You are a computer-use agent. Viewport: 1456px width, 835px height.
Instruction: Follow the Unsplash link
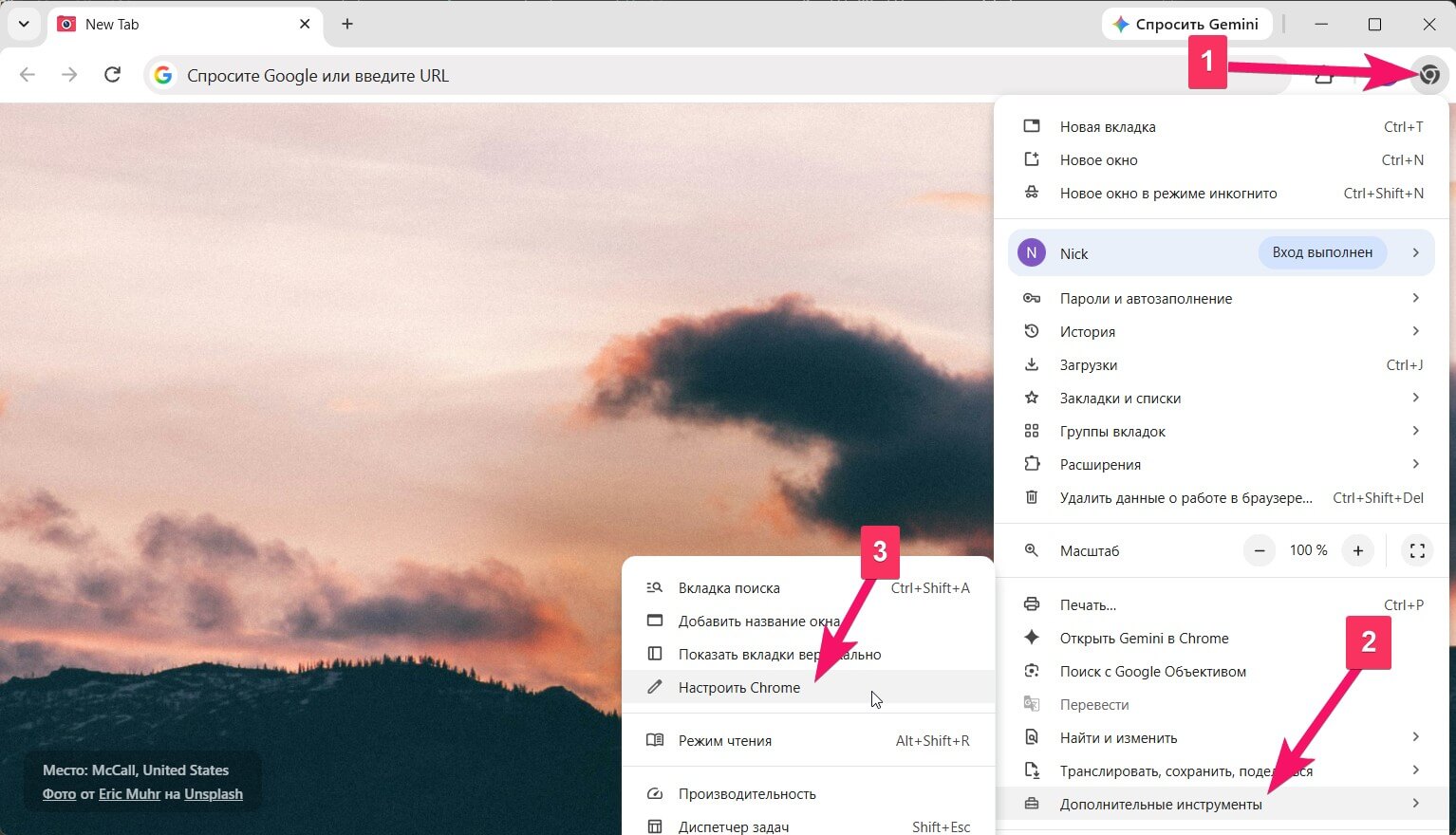tap(214, 794)
